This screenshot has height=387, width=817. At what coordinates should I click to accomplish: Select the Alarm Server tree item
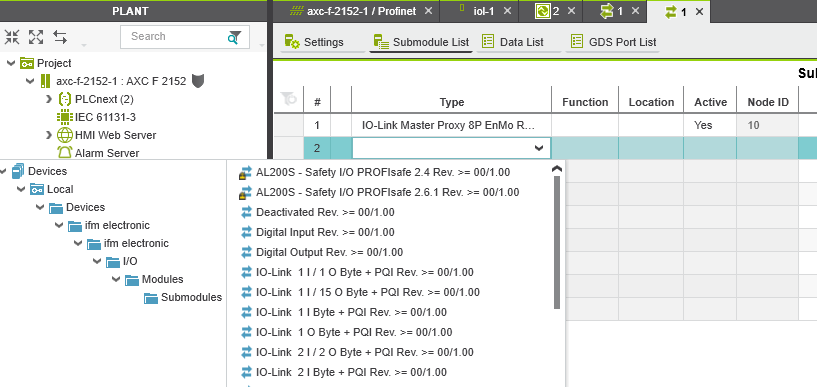pyautogui.click(x=107, y=153)
